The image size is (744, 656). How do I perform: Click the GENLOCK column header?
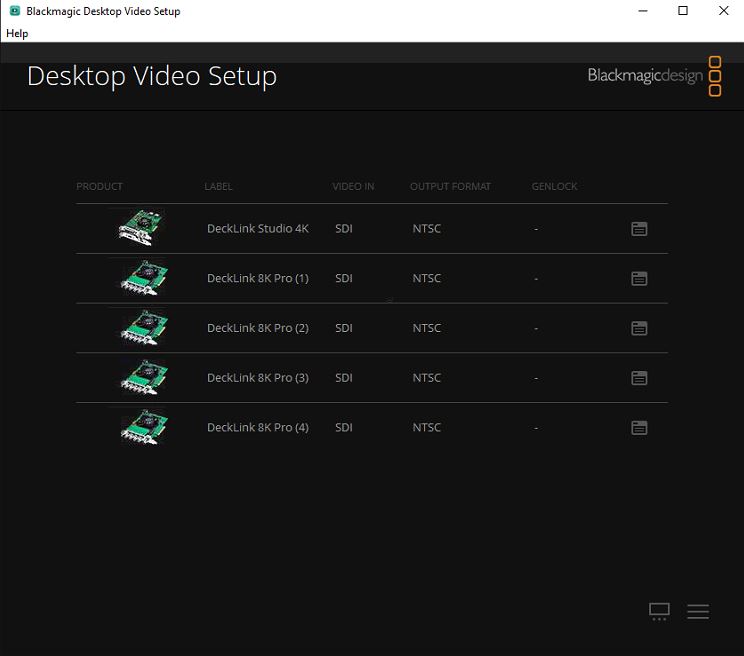pos(554,186)
